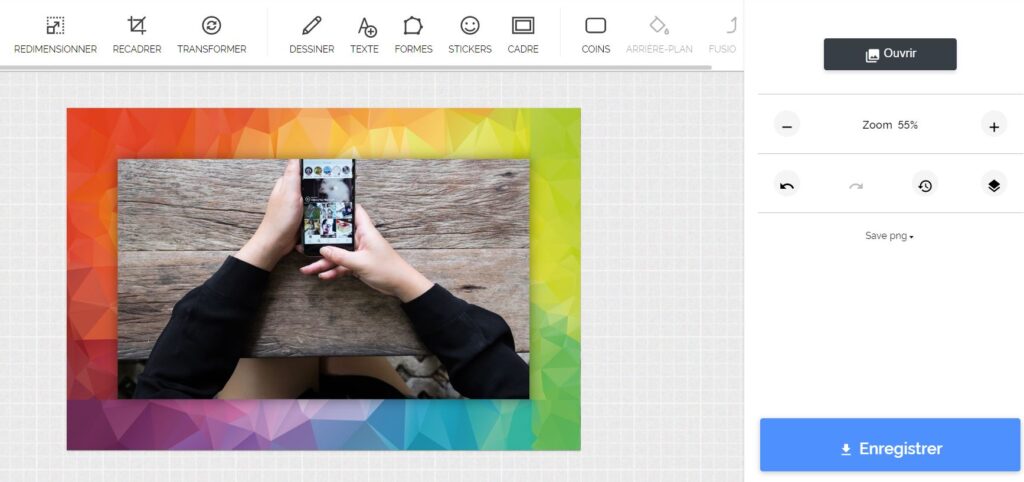Add text with the Texte tool
Viewport: 1024px width, 482px height.
pyautogui.click(x=365, y=34)
